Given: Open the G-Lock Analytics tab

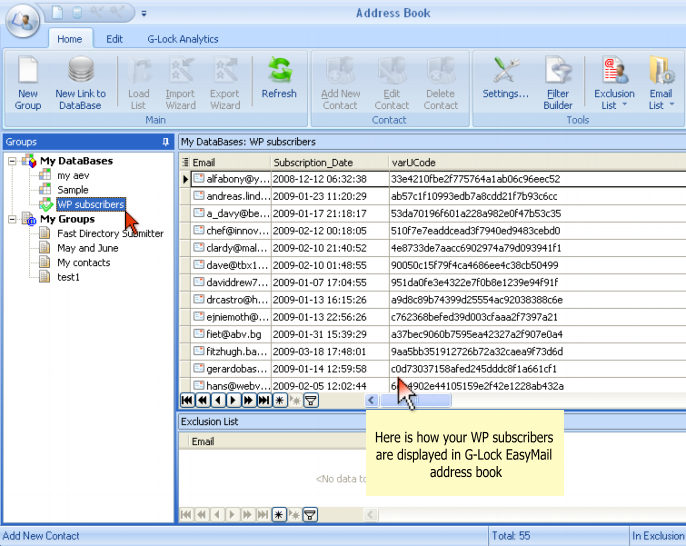Looking at the screenshot, I should pyautogui.click(x=183, y=39).
